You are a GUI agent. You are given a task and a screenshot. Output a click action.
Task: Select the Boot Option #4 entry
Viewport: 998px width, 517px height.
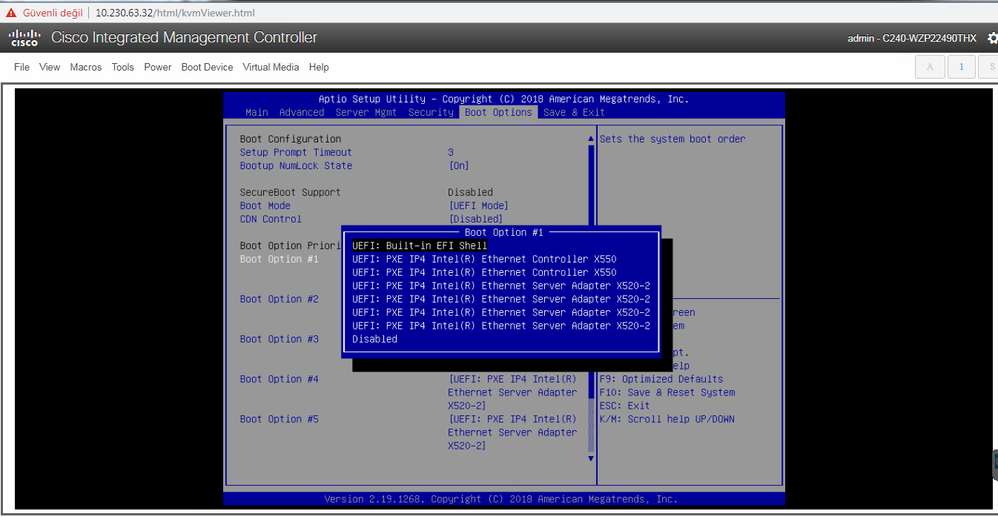[279, 379]
